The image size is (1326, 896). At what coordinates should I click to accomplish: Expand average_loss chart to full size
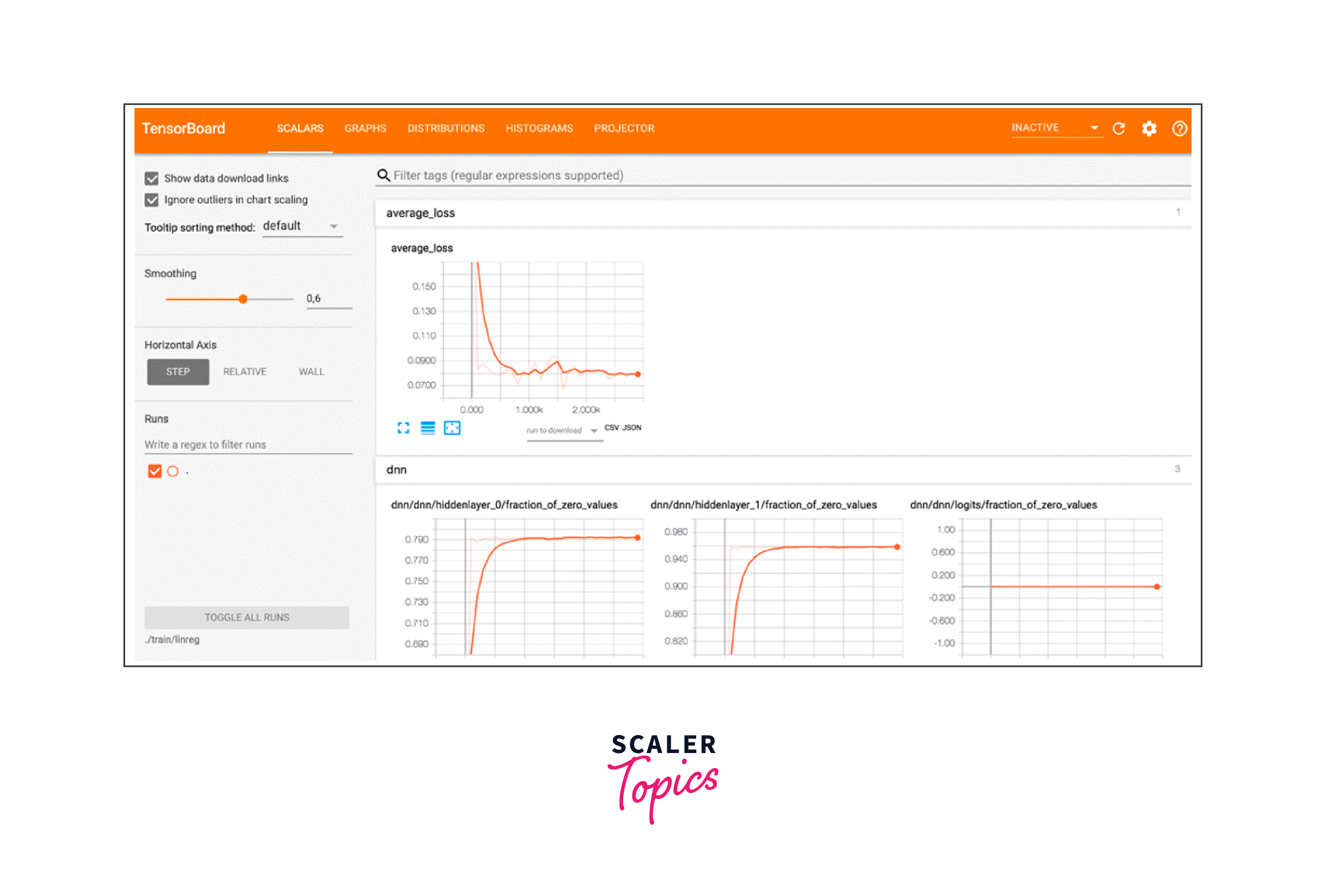click(x=403, y=428)
